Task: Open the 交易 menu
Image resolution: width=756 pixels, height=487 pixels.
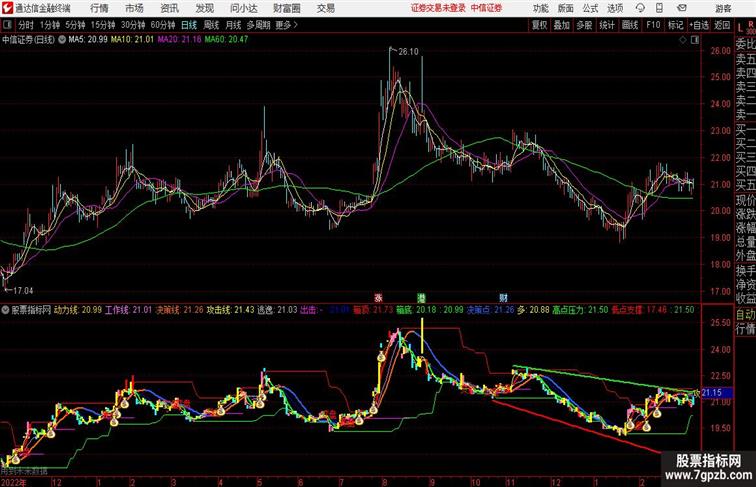Action: (x=325, y=8)
